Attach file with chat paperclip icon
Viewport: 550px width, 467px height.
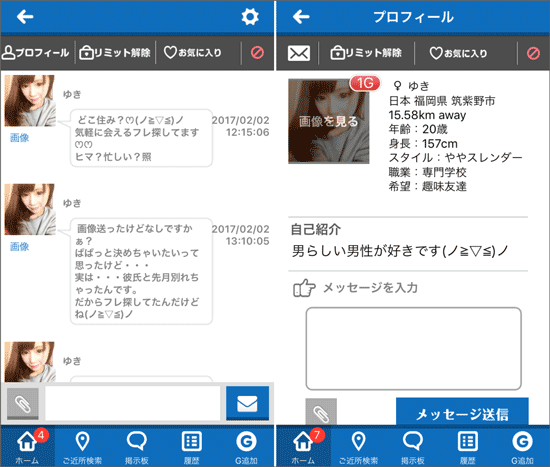point(23,403)
